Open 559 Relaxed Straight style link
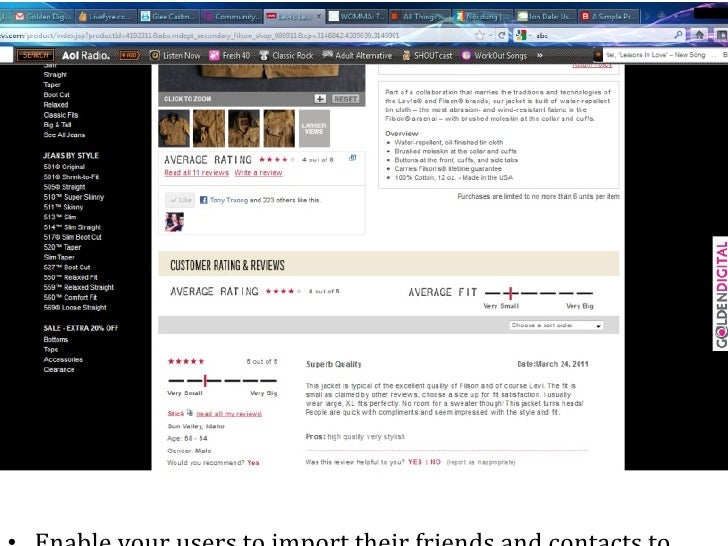The image size is (728, 546). [x=78, y=288]
